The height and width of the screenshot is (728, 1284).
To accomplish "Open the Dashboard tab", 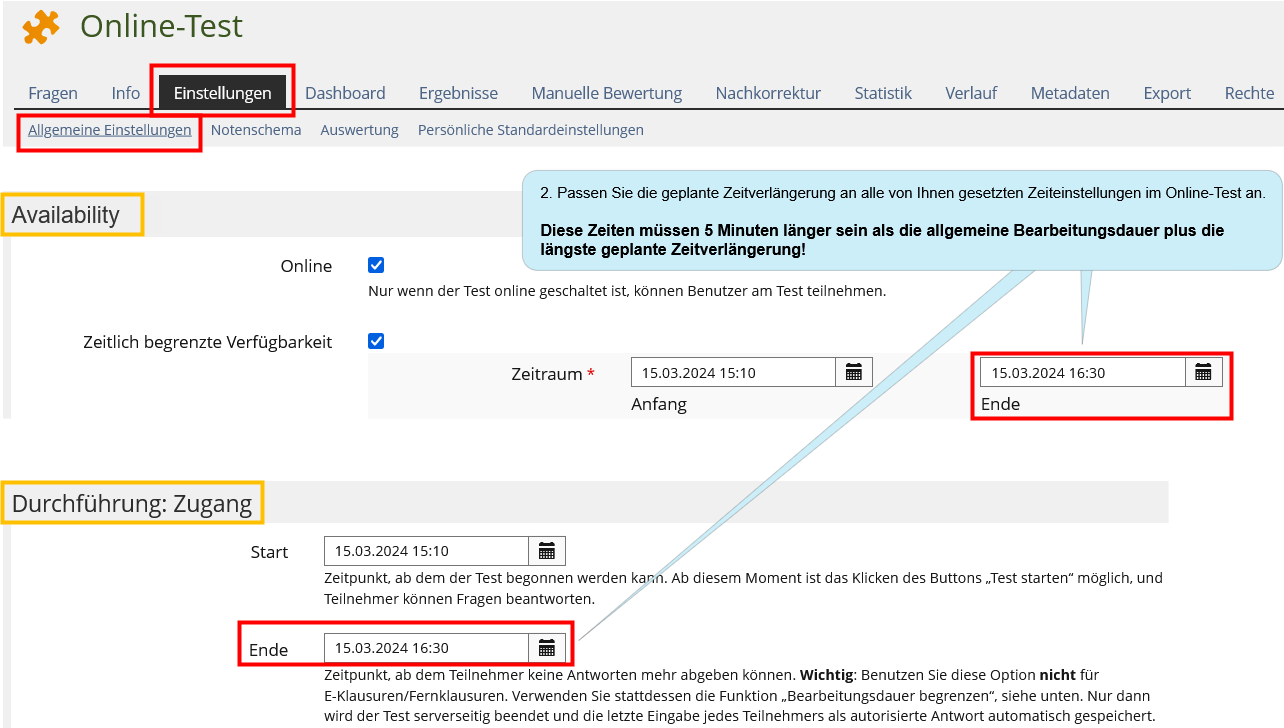I will pos(345,93).
